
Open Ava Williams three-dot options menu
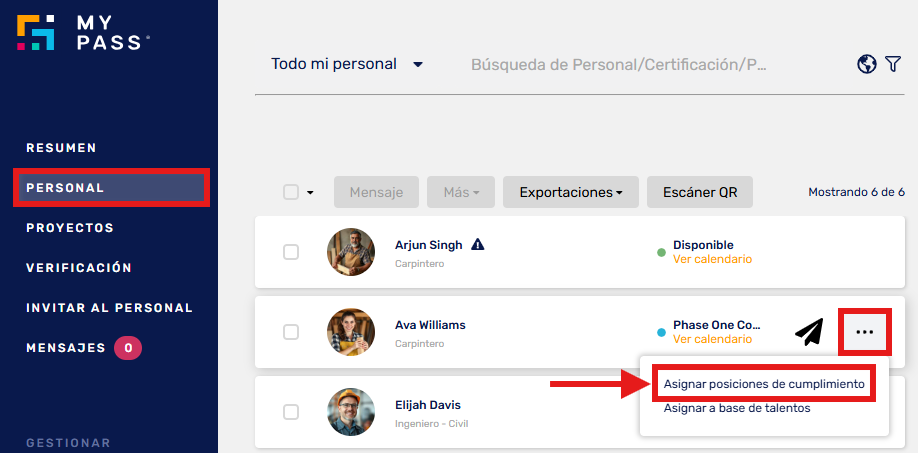tap(865, 331)
